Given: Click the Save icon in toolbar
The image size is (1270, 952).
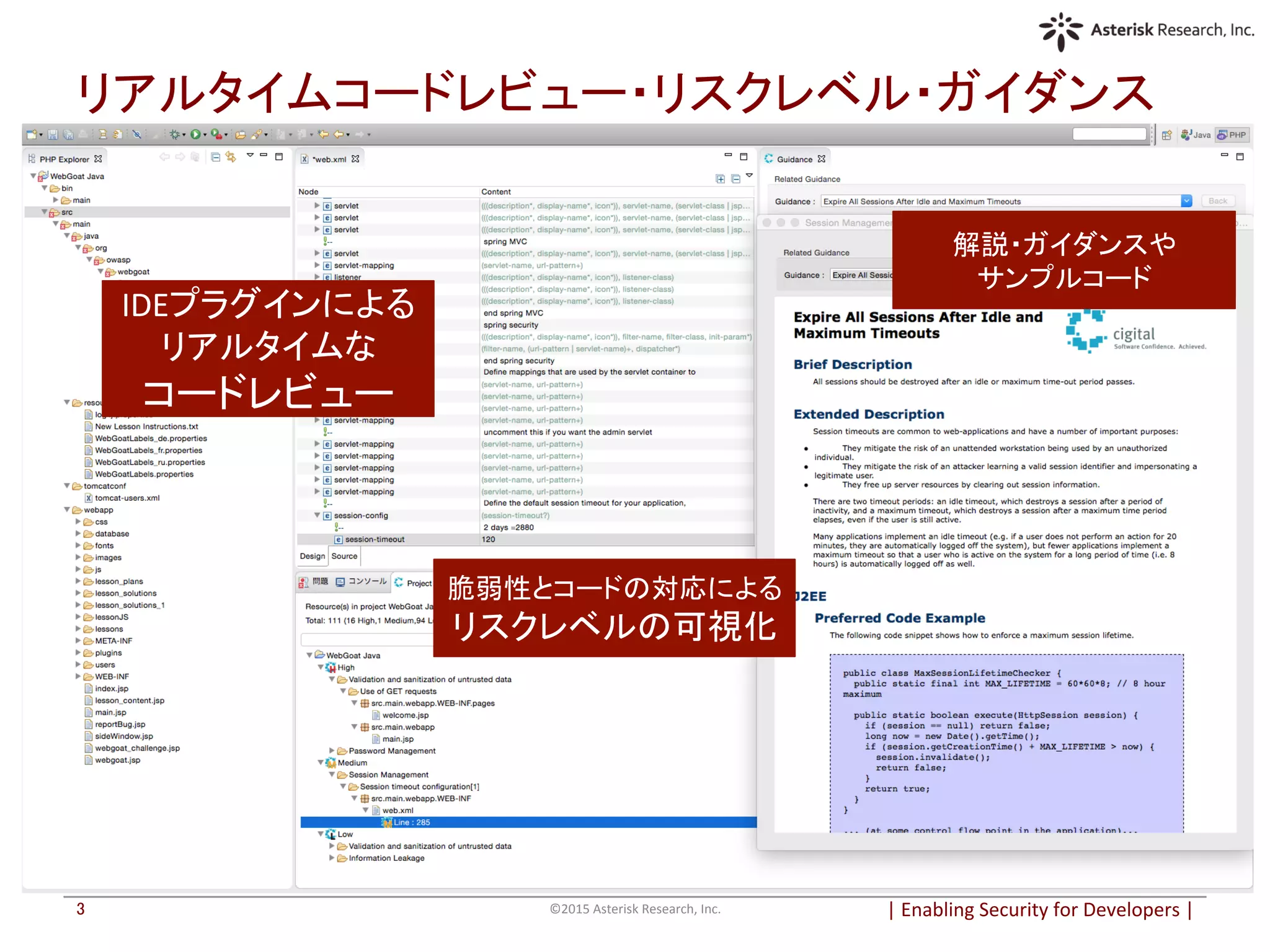Looking at the screenshot, I should click(53, 134).
